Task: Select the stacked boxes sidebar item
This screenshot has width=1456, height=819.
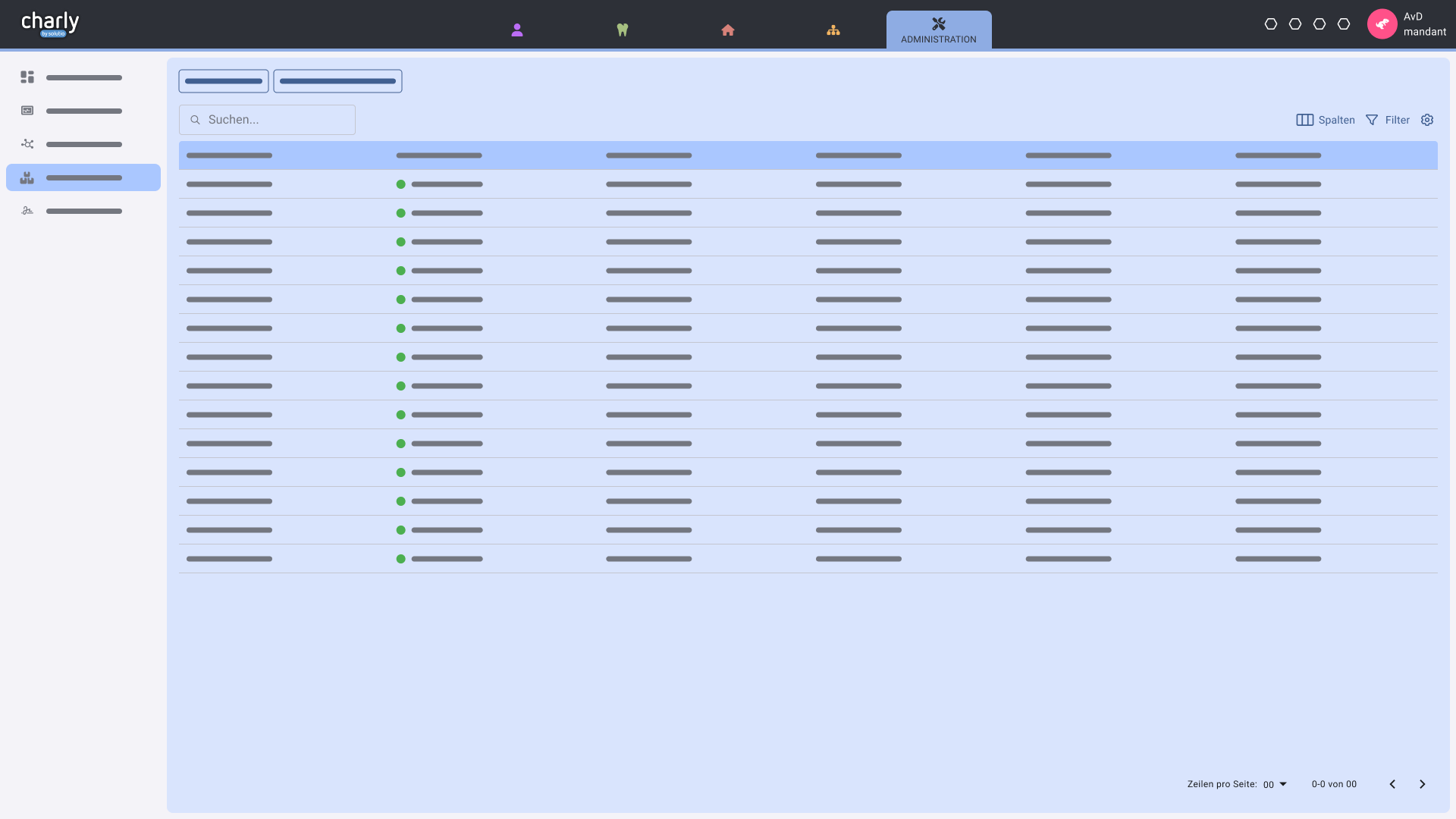Action: point(83,177)
